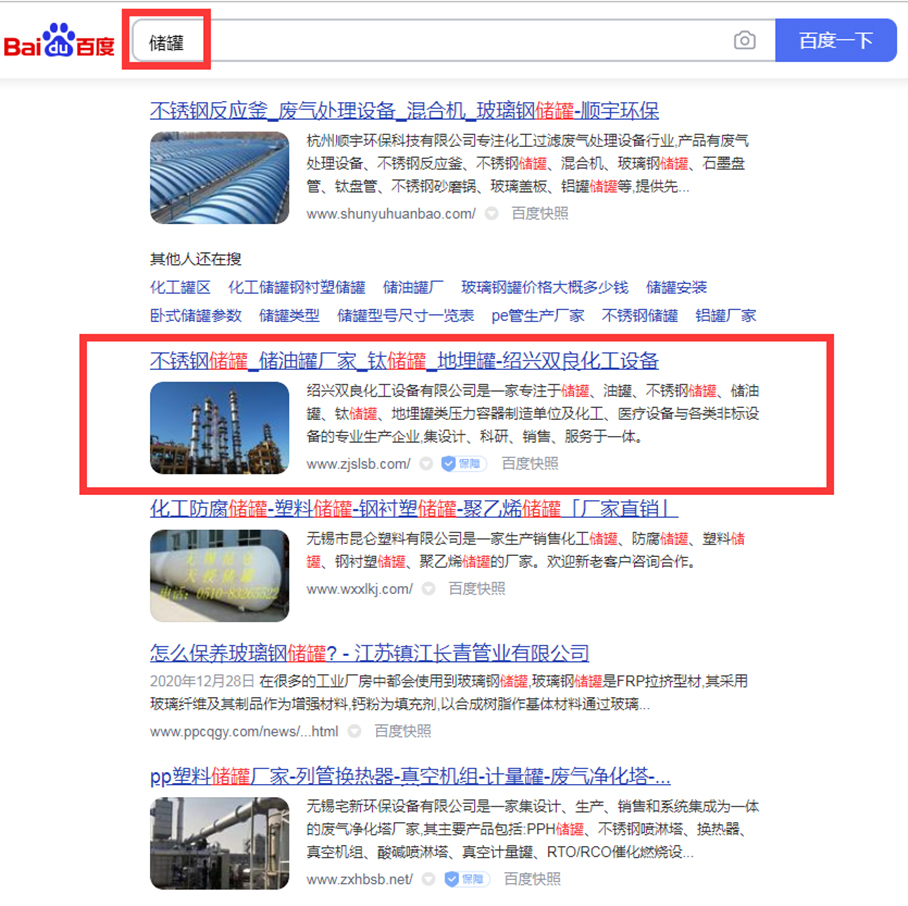908x906 pixels.
Task: Click the 保障 shield badge beside zxhbsb.net
Action: [466, 879]
